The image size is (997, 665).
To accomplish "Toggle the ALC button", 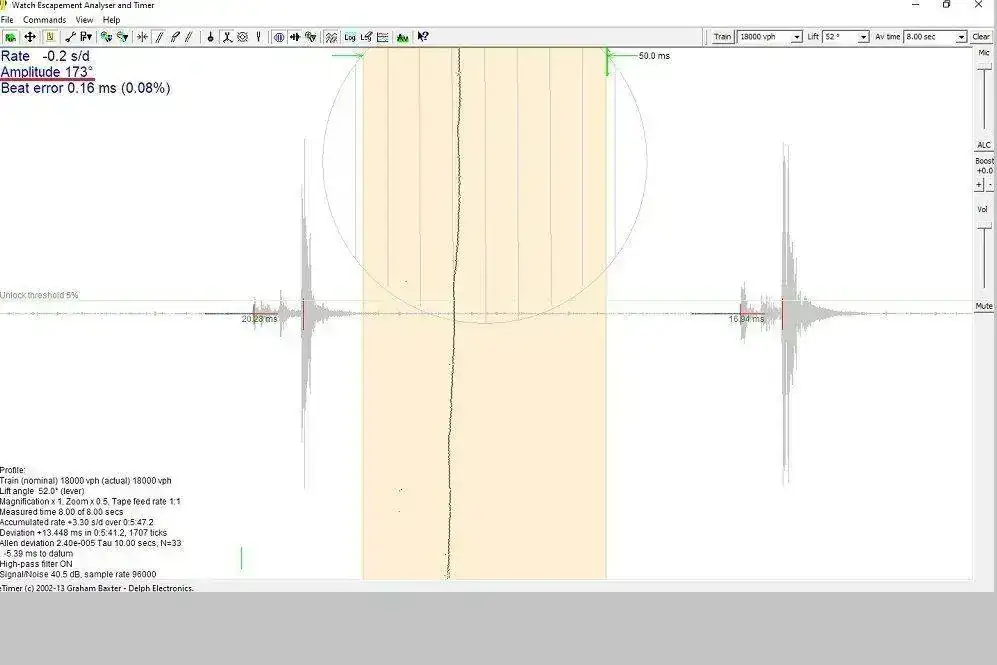I will tap(984, 145).
